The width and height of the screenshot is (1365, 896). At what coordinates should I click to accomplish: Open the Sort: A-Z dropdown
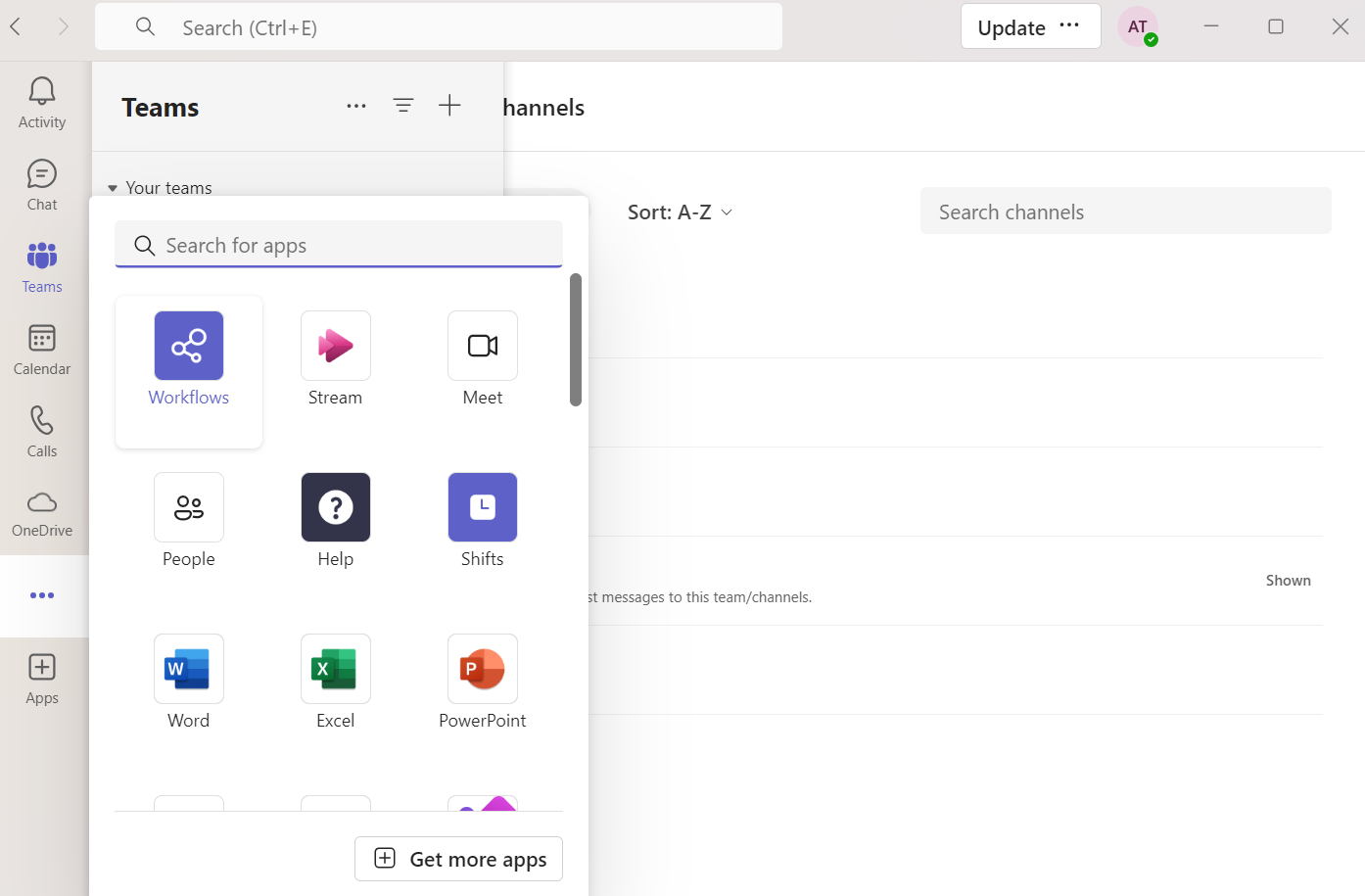681,212
